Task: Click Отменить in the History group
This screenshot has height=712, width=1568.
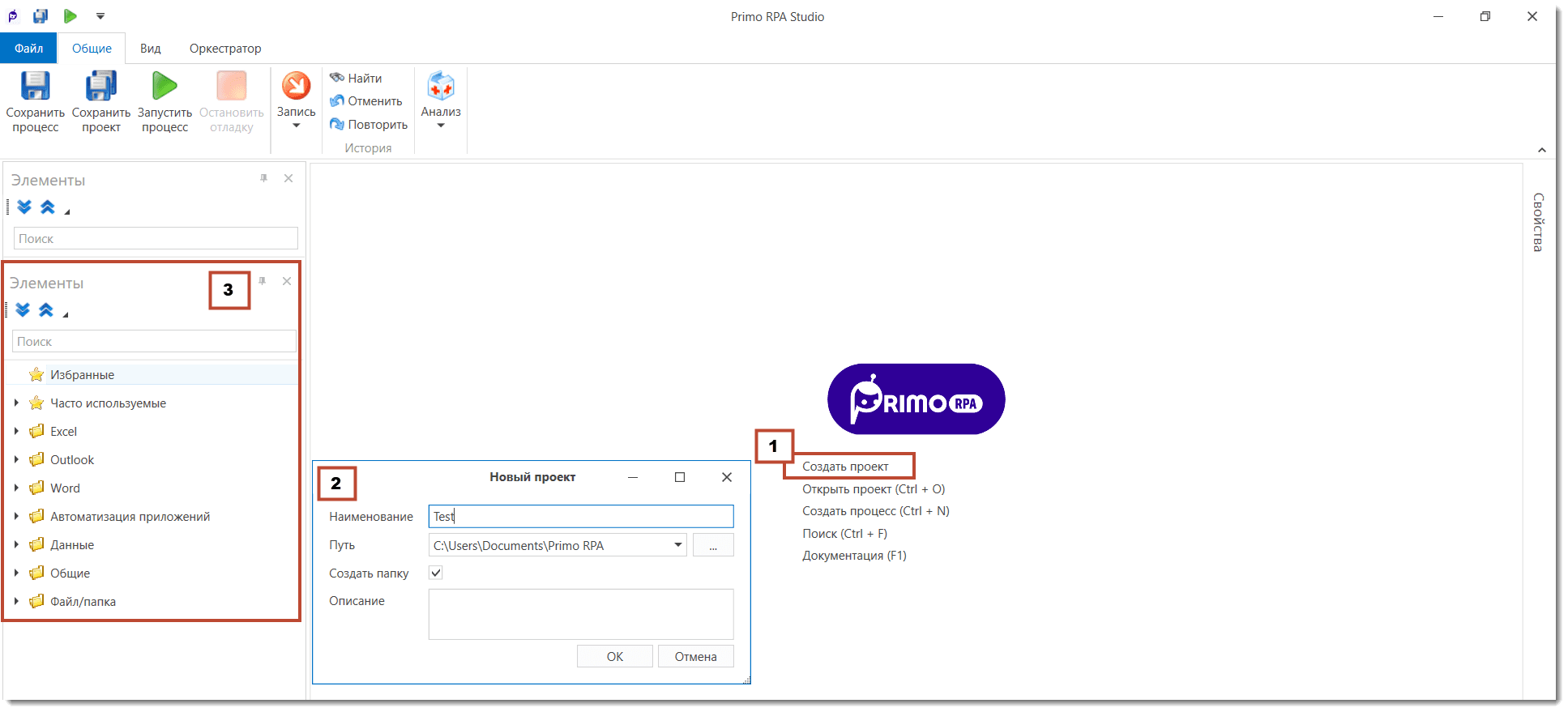Action: pos(365,101)
